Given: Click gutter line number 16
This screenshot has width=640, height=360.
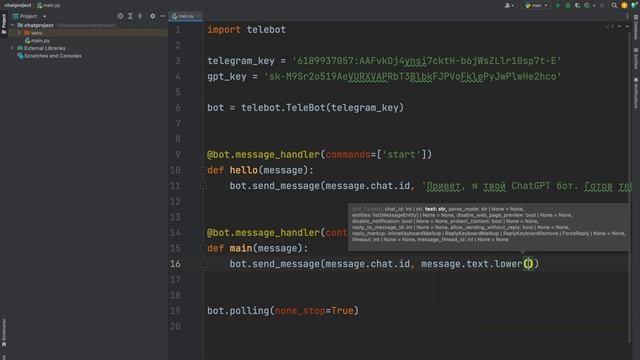Looking at the screenshot, I should pyautogui.click(x=176, y=264).
